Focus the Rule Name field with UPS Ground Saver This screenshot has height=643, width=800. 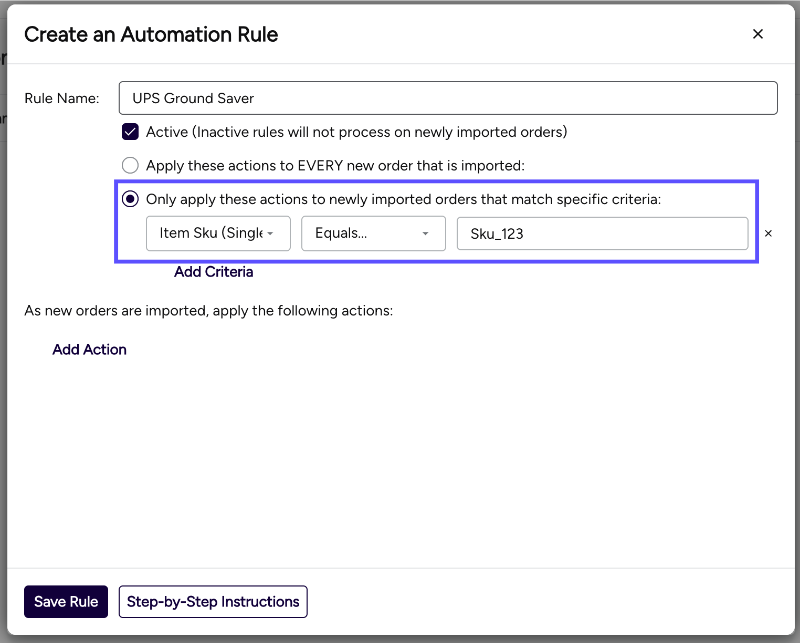[447, 98]
